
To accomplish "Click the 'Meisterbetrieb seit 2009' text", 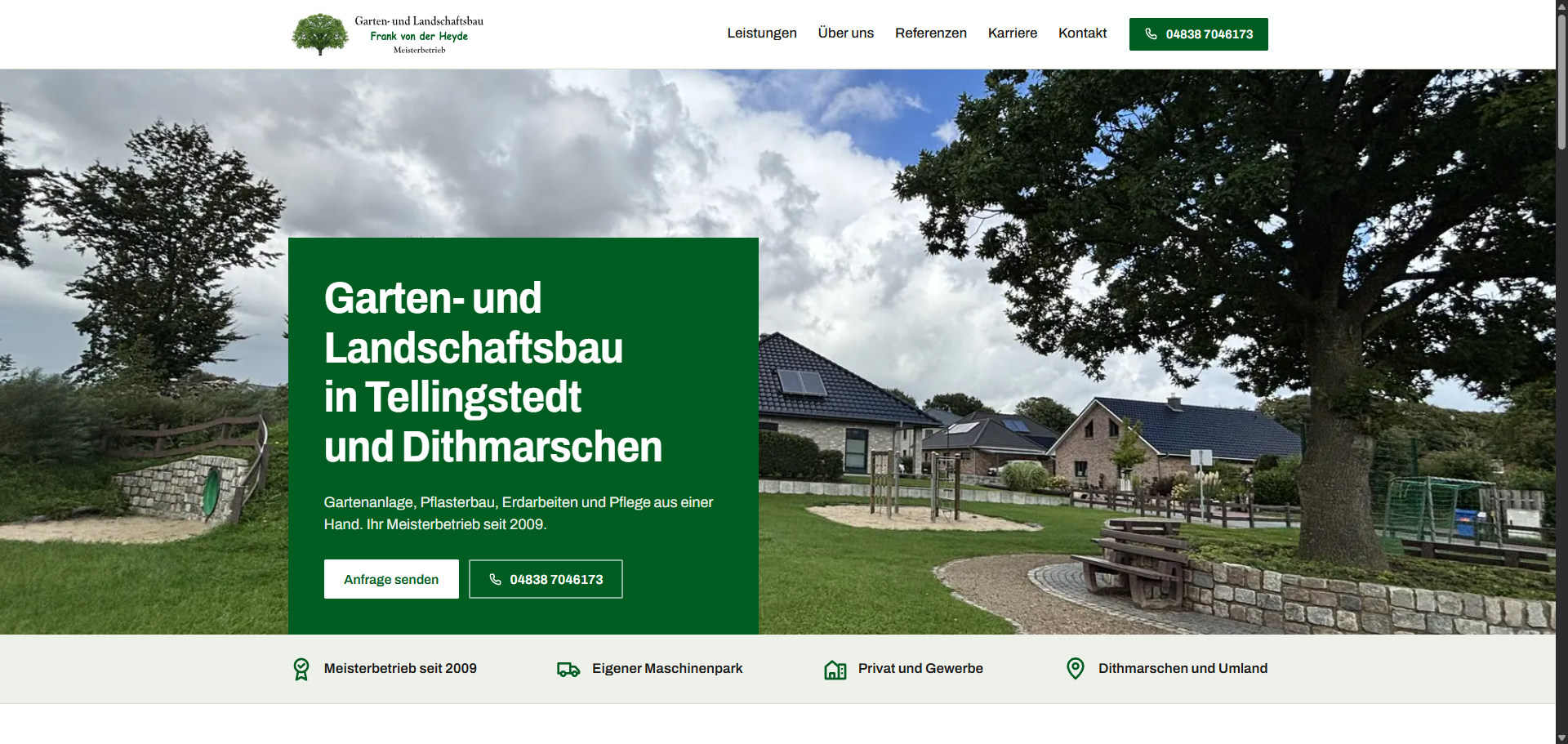I will pos(400,669).
